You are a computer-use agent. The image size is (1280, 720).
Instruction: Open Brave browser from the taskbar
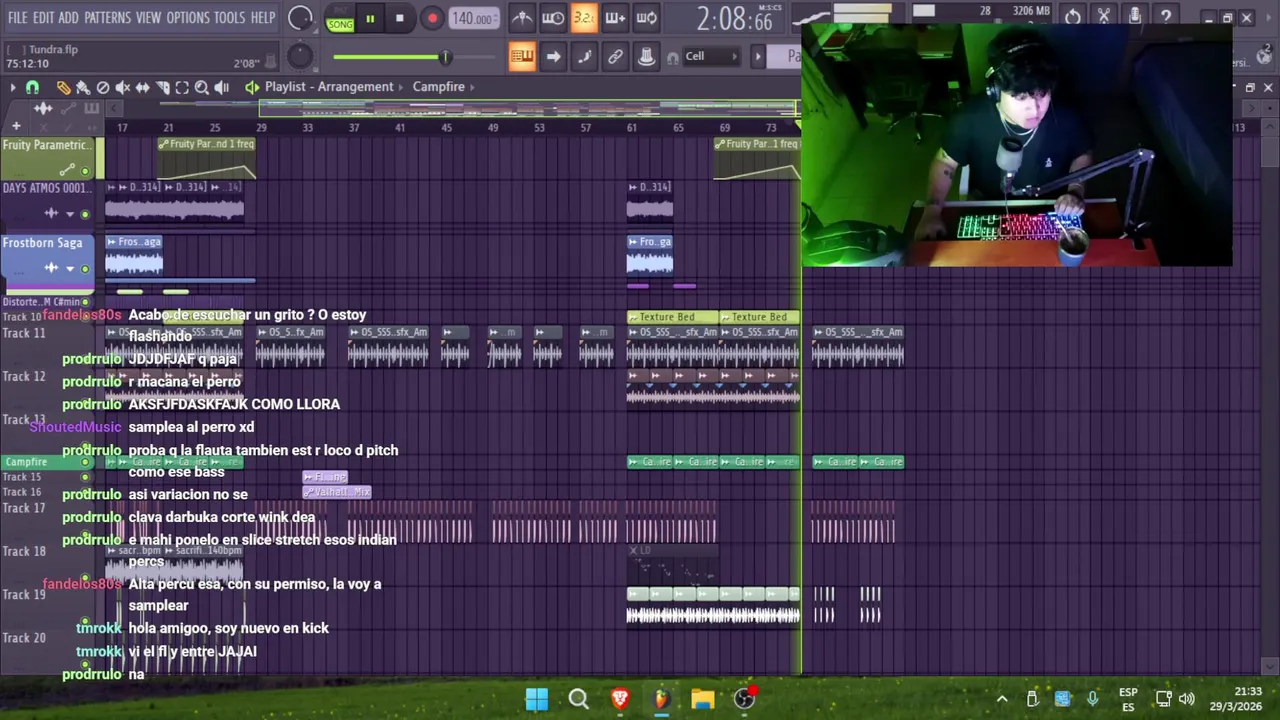(620, 699)
